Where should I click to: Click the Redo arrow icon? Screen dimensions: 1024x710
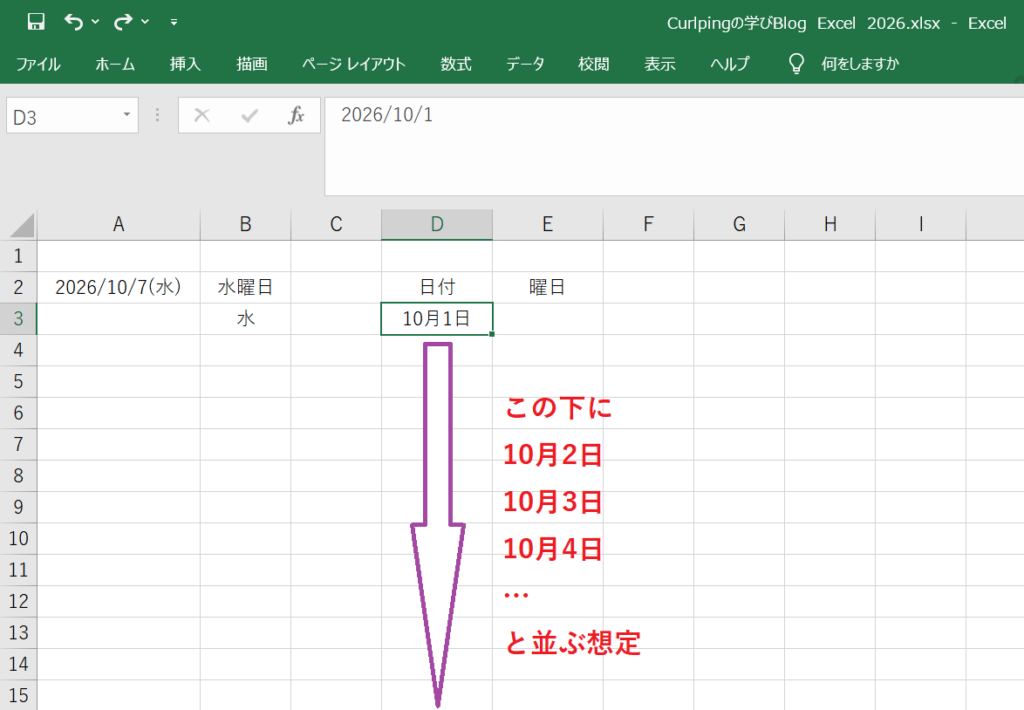point(123,22)
